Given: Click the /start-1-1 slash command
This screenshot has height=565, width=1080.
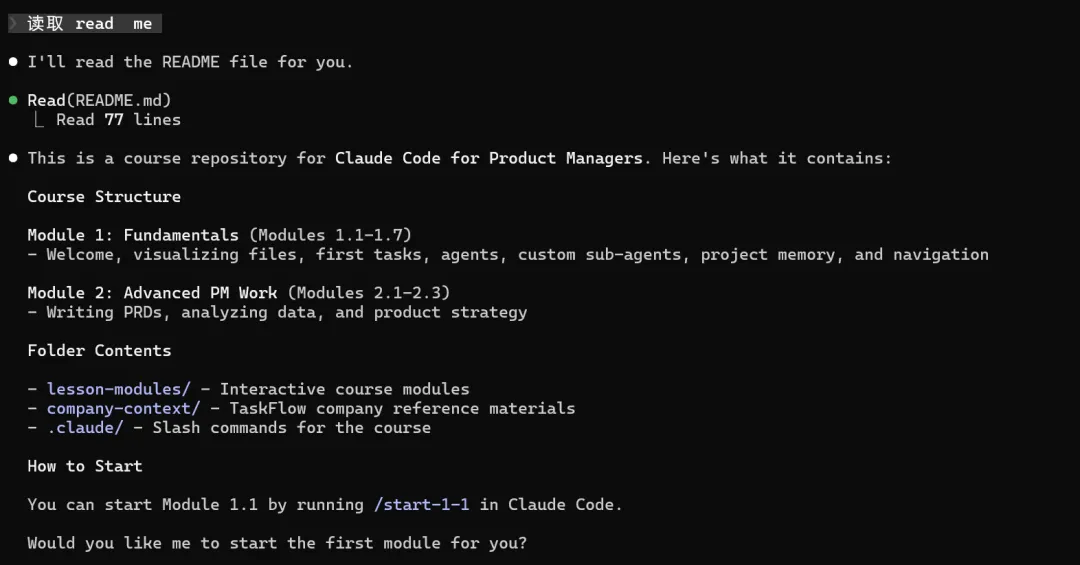Looking at the screenshot, I should coord(421,504).
